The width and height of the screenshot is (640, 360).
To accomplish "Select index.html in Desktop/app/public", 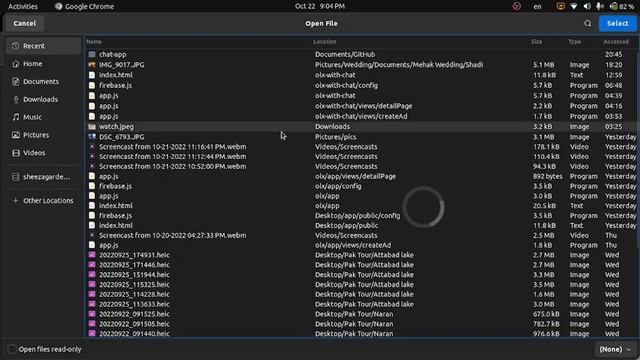I will coord(361,225).
